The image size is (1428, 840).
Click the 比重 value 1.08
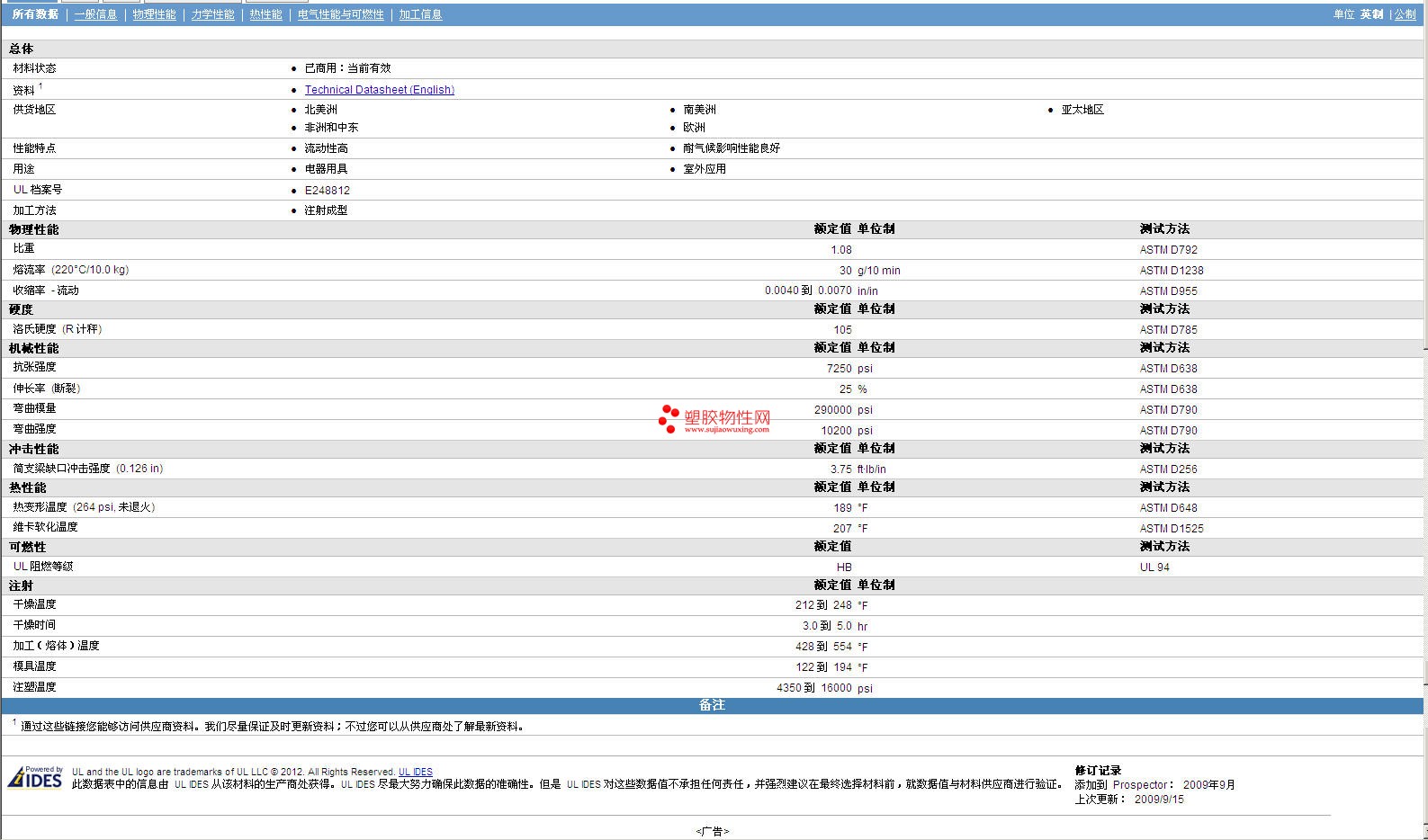(841, 250)
